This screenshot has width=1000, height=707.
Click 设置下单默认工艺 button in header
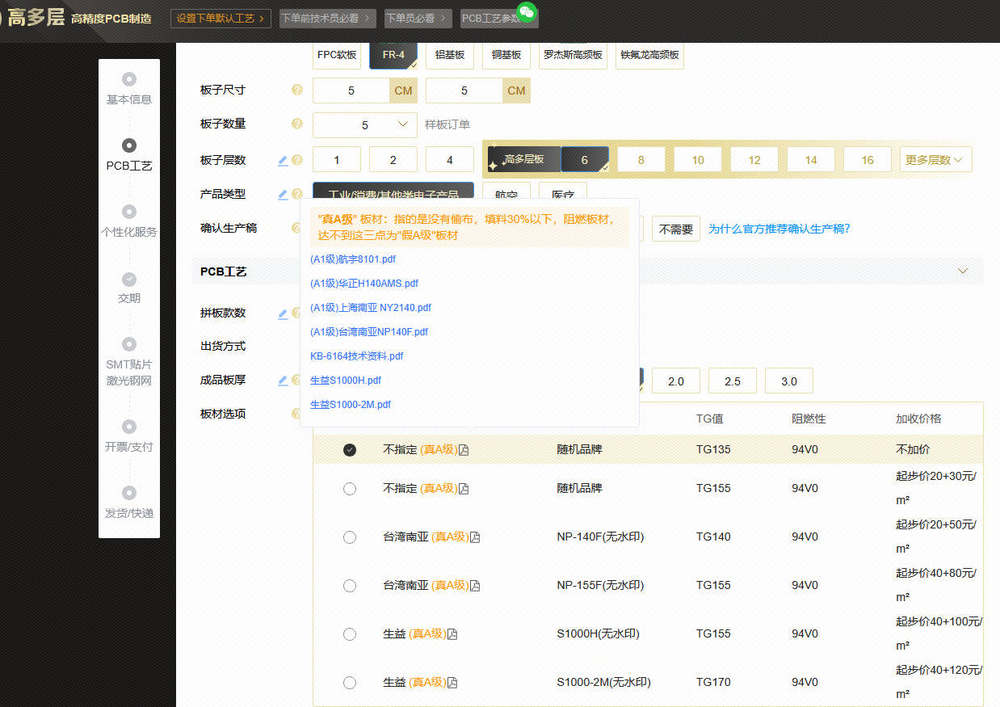[x=221, y=18]
